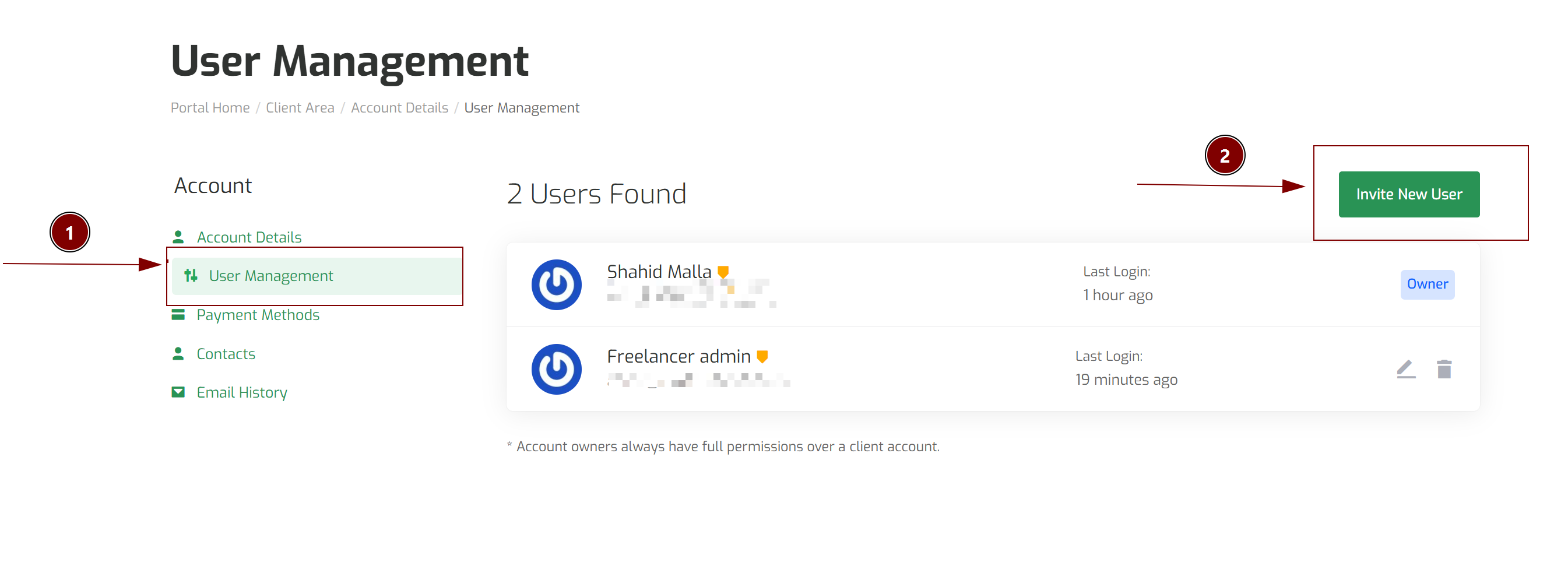Click the Owner badge on Shahid Malla's row
The image size is (1568, 576).
(1428, 285)
